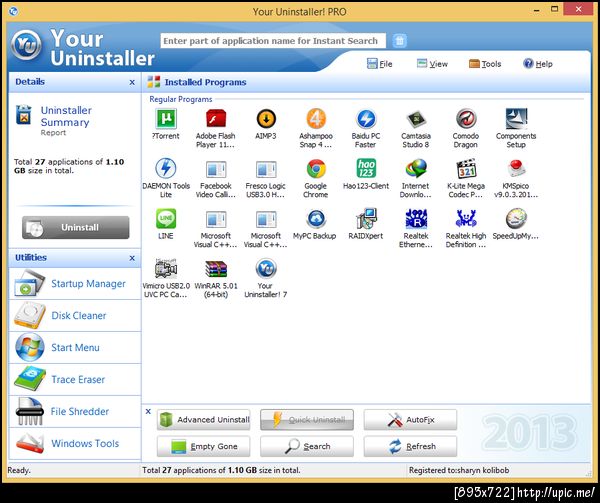Select Baidu PC Faster icon
This screenshot has height=503, width=600.
coord(366,119)
